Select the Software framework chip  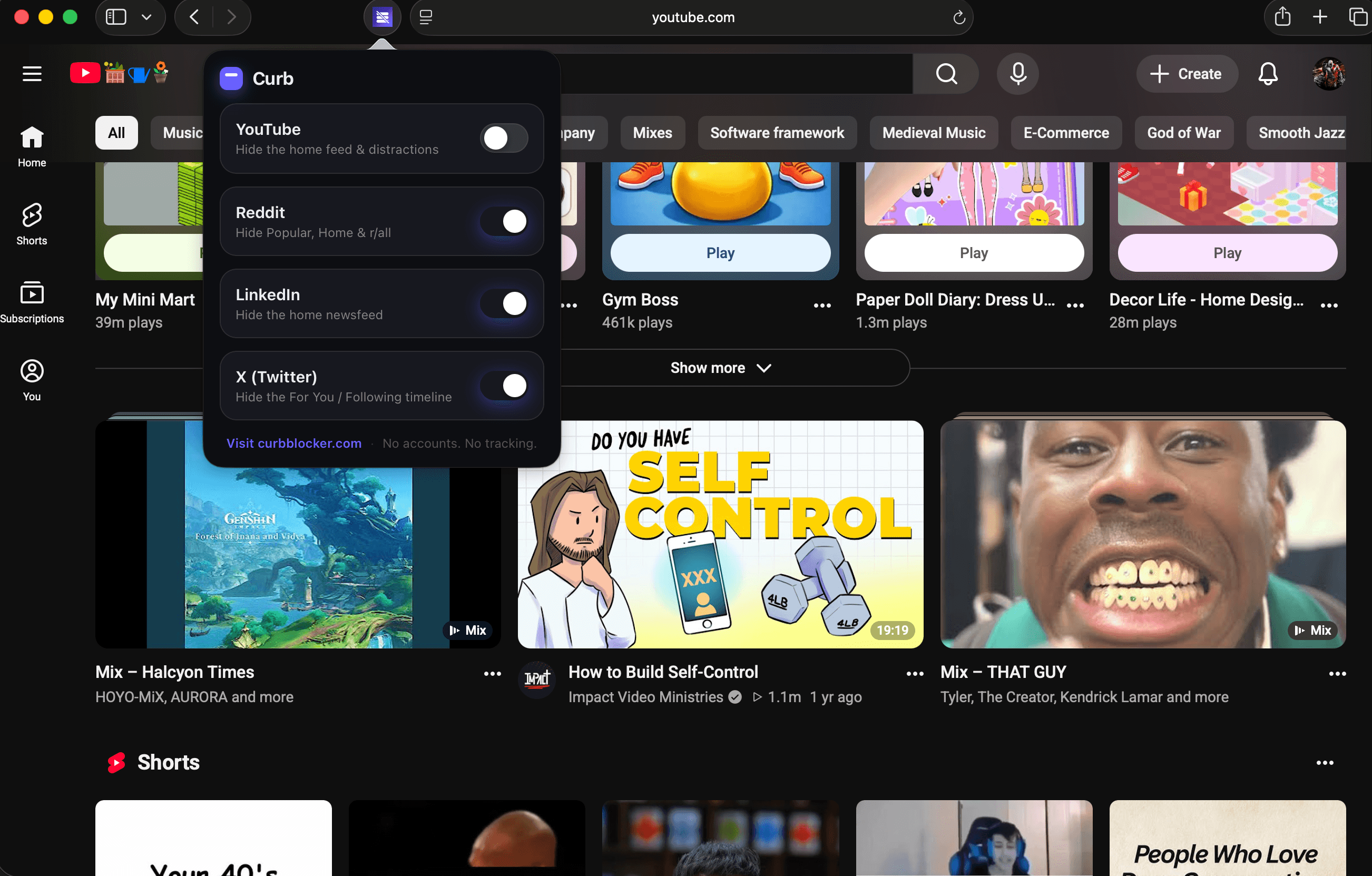click(x=777, y=133)
